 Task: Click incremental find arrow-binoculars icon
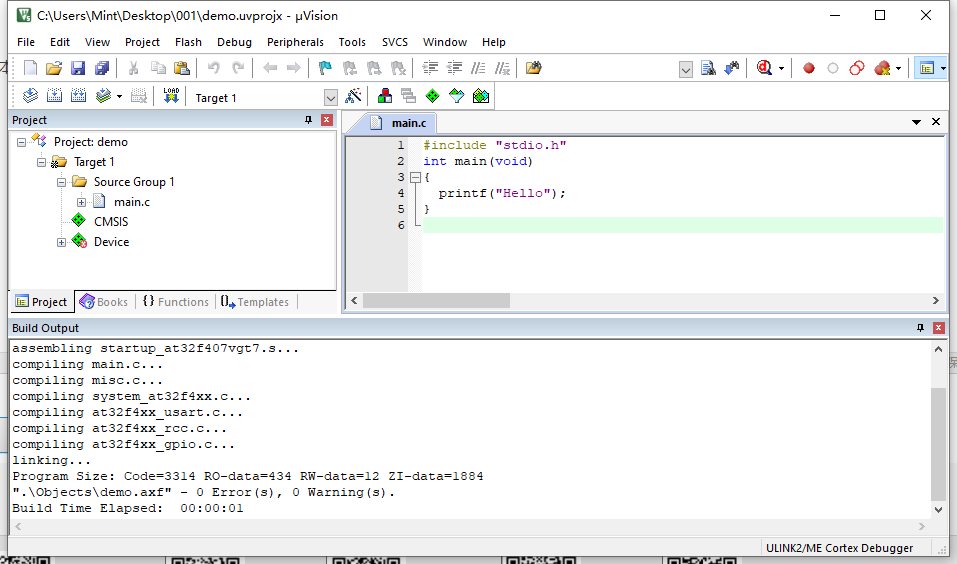[x=732, y=68]
